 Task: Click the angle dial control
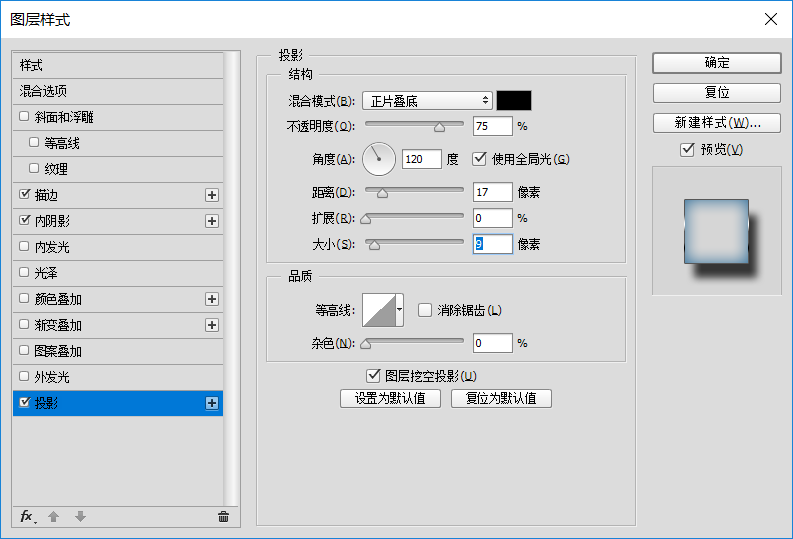[379, 159]
